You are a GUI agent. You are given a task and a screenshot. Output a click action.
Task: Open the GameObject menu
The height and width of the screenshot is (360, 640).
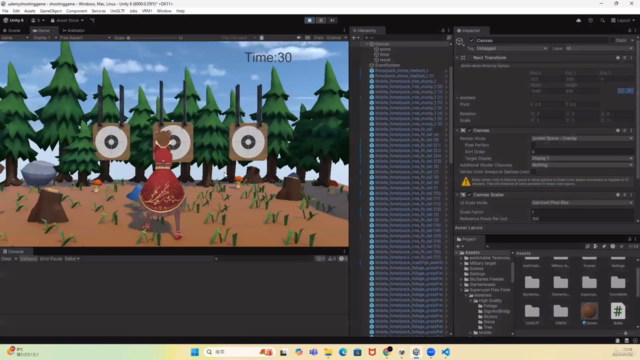click(51, 11)
